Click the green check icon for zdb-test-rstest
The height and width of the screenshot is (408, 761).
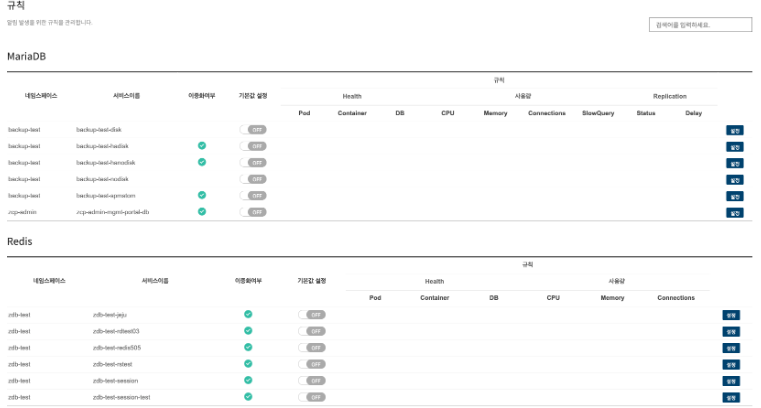248,364
